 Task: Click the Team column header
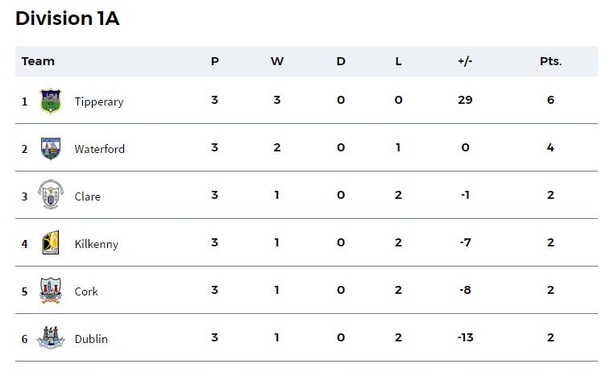(38, 61)
